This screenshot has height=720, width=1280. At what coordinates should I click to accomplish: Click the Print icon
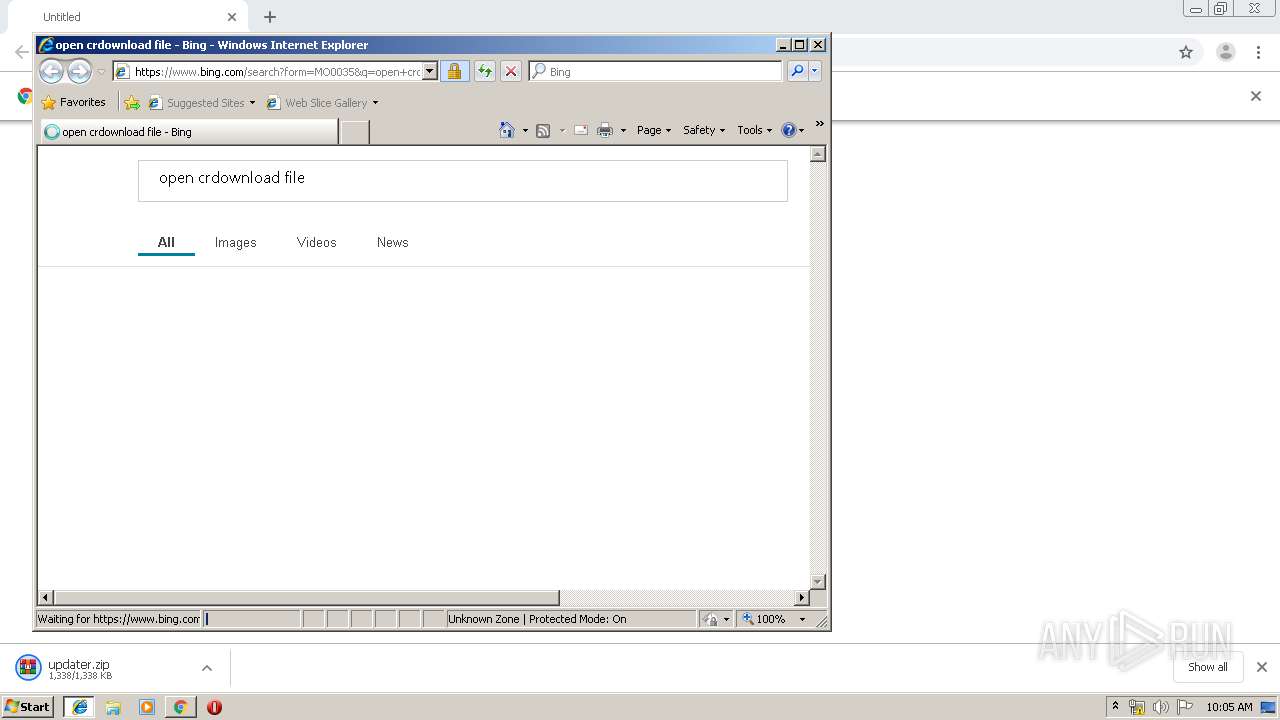[x=605, y=130]
